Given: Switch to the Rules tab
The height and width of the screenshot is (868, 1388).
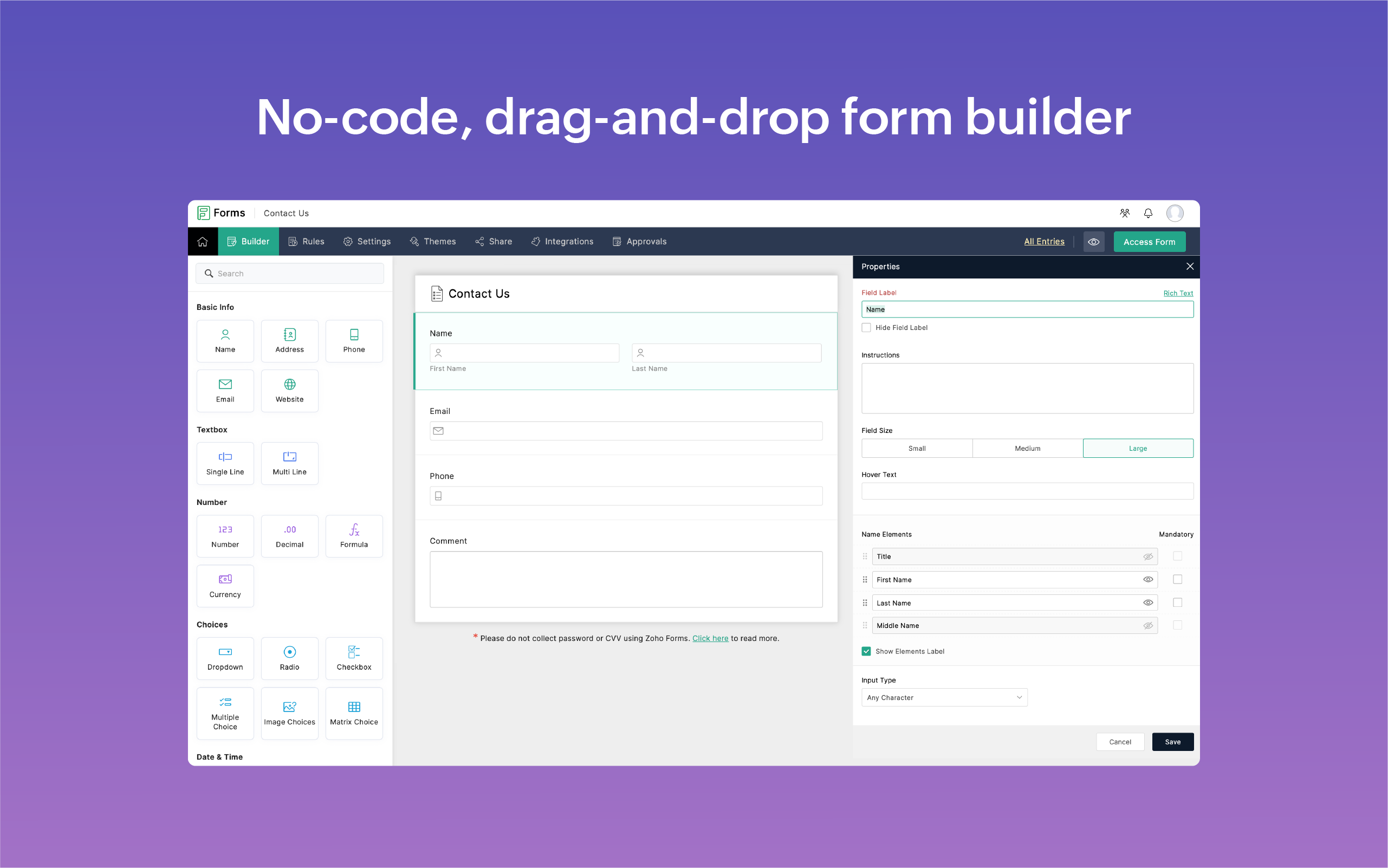Looking at the screenshot, I should 306,242.
